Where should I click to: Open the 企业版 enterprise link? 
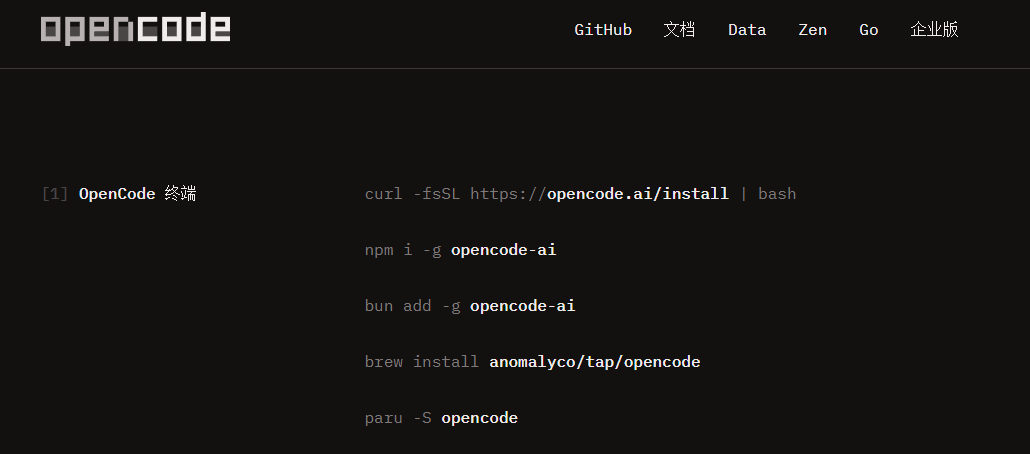[x=934, y=30]
